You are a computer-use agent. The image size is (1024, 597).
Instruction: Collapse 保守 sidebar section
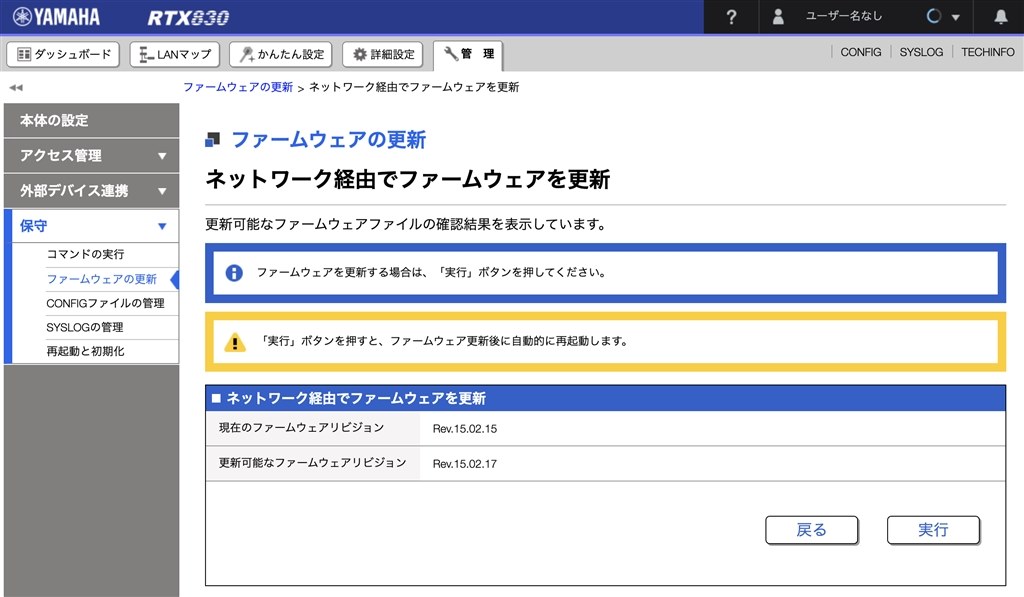(91, 226)
